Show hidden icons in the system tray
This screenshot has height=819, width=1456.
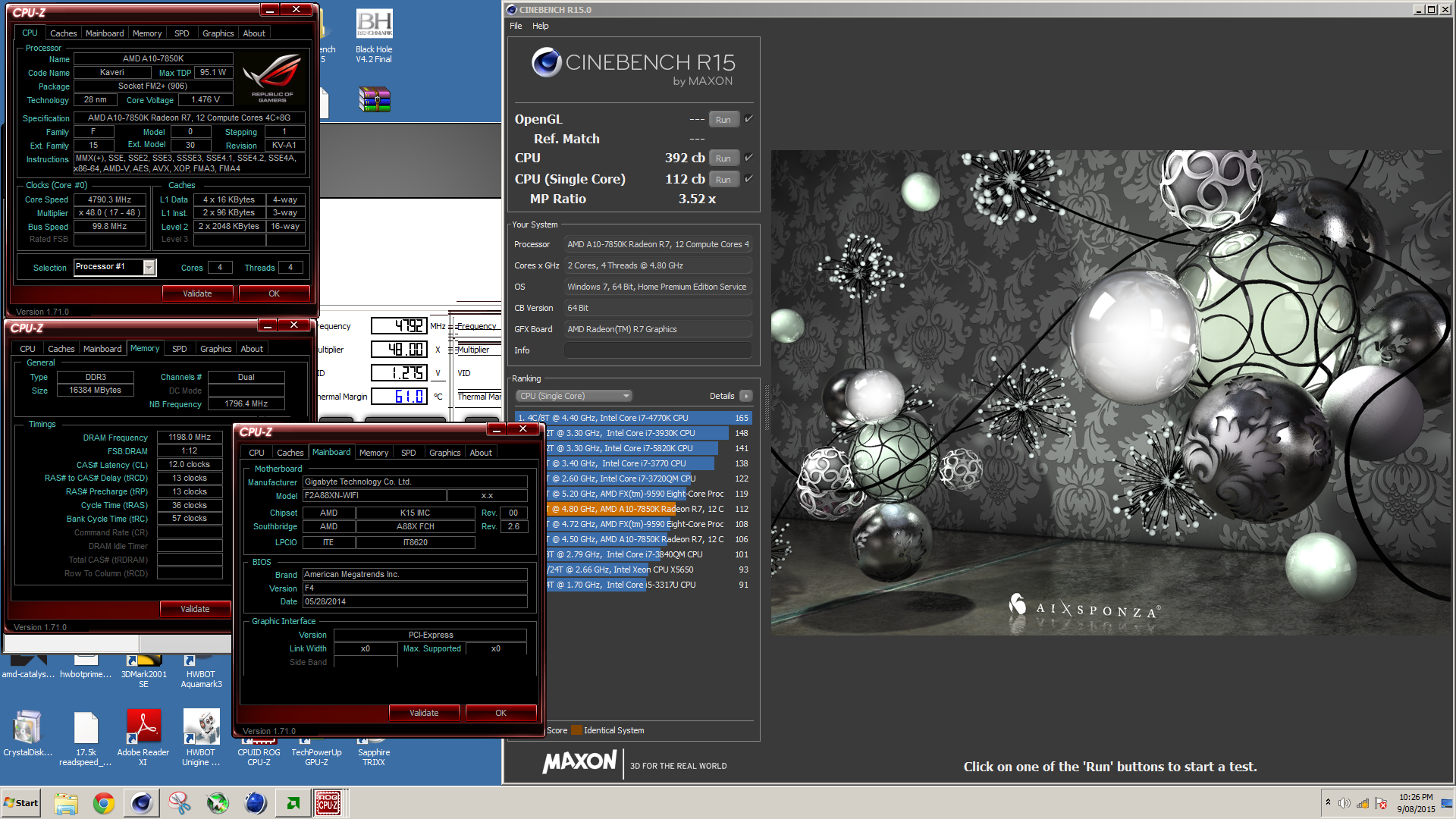pos(1328,802)
